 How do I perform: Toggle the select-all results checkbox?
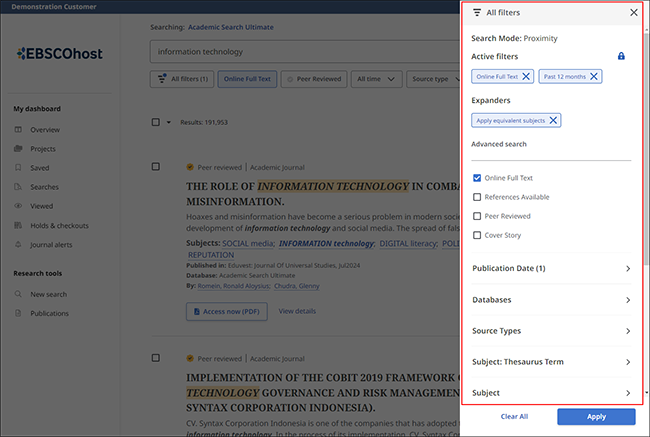[155, 122]
